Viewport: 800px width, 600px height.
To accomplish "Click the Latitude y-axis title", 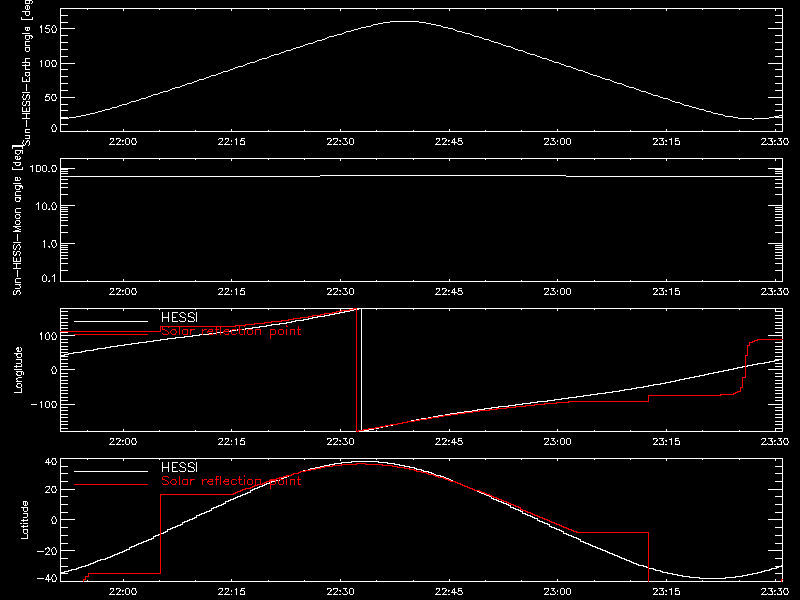I will (x=24, y=520).
